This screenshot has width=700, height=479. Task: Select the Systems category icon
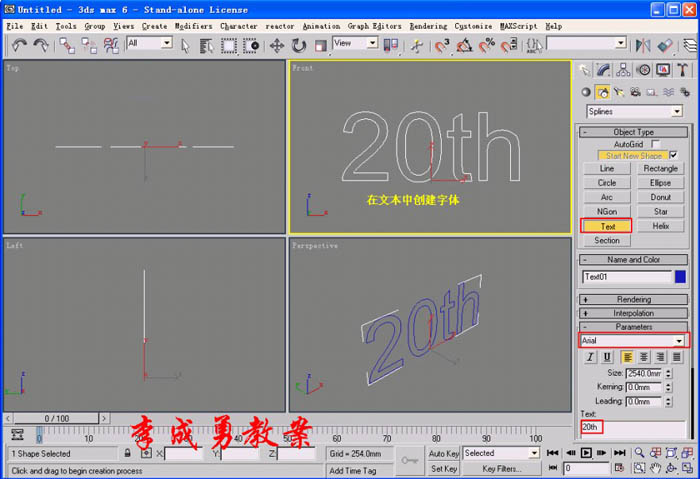tap(684, 92)
